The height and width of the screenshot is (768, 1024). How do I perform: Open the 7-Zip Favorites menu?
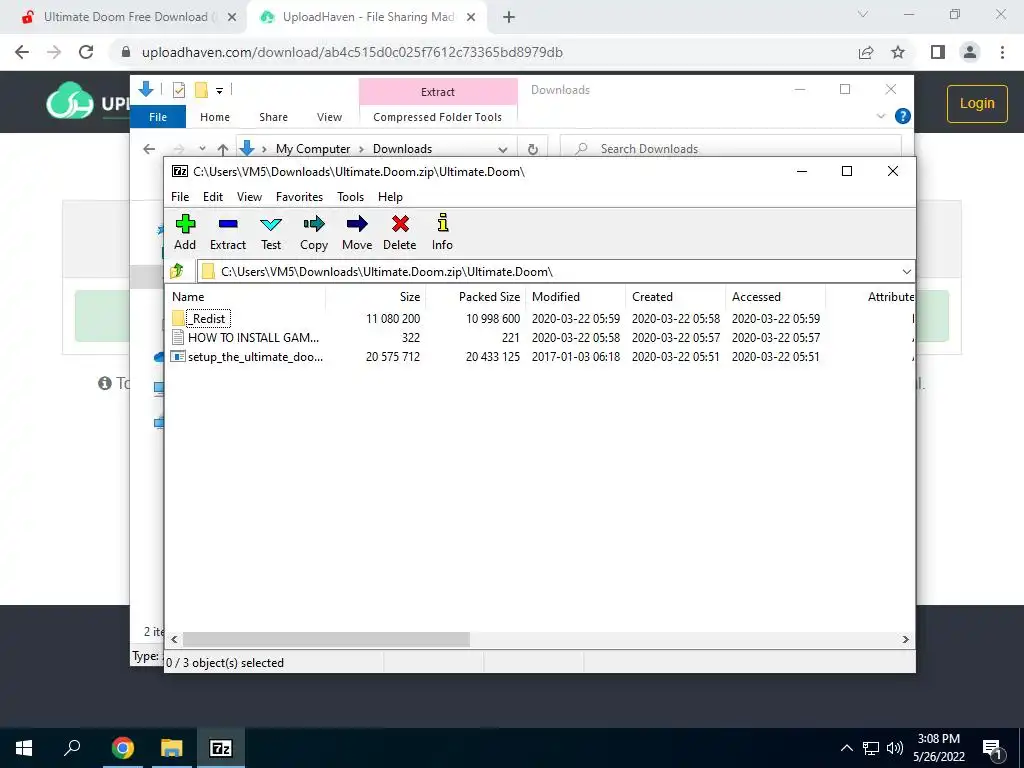299,197
